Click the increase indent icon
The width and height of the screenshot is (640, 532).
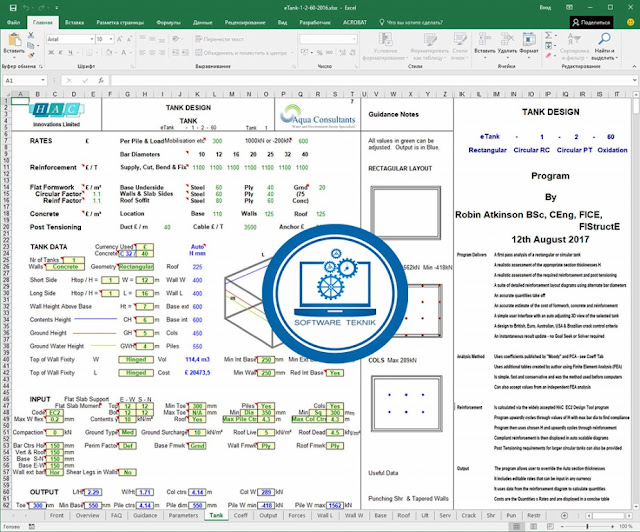pyautogui.click(x=185, y=53)
